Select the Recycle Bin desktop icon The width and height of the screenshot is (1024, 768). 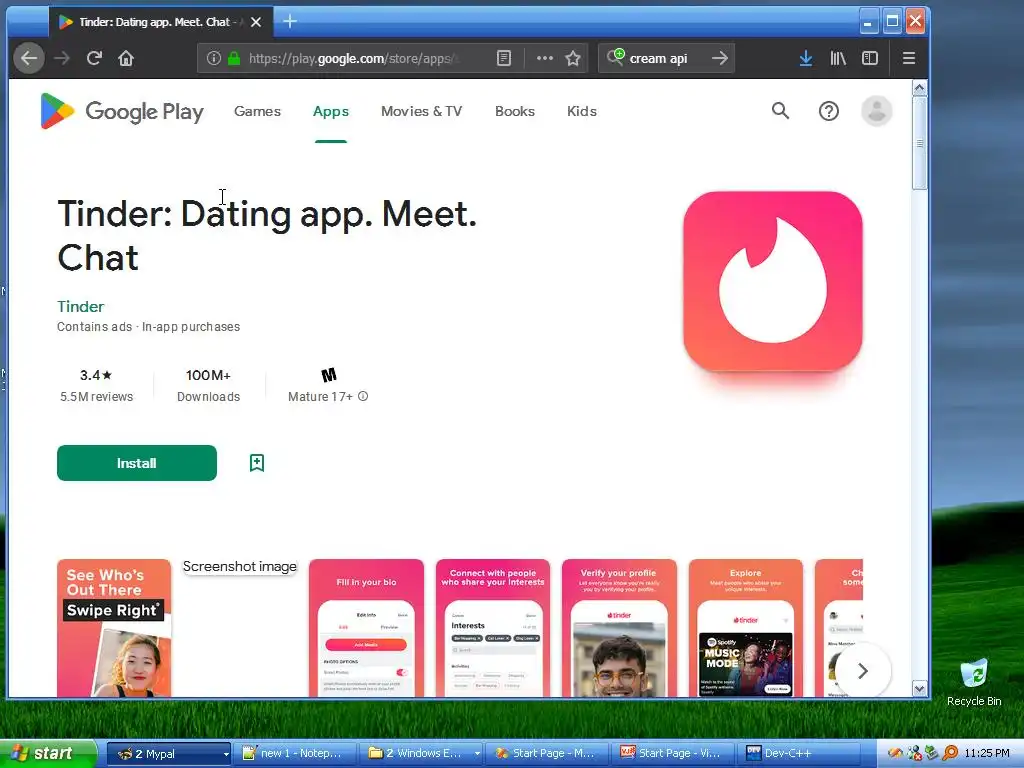click(x=974, y=682)
